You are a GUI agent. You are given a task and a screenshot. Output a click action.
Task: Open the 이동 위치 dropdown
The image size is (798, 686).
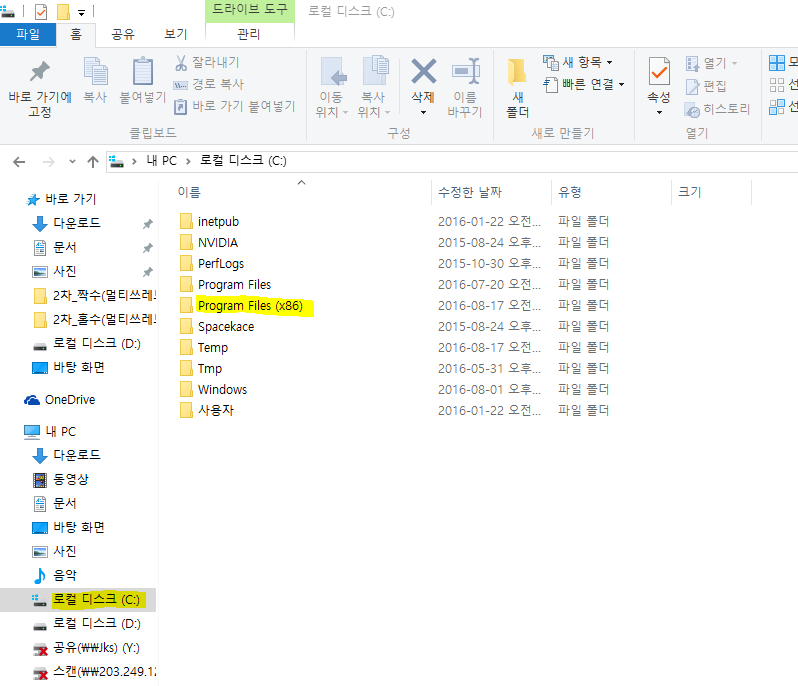point(332,105)
